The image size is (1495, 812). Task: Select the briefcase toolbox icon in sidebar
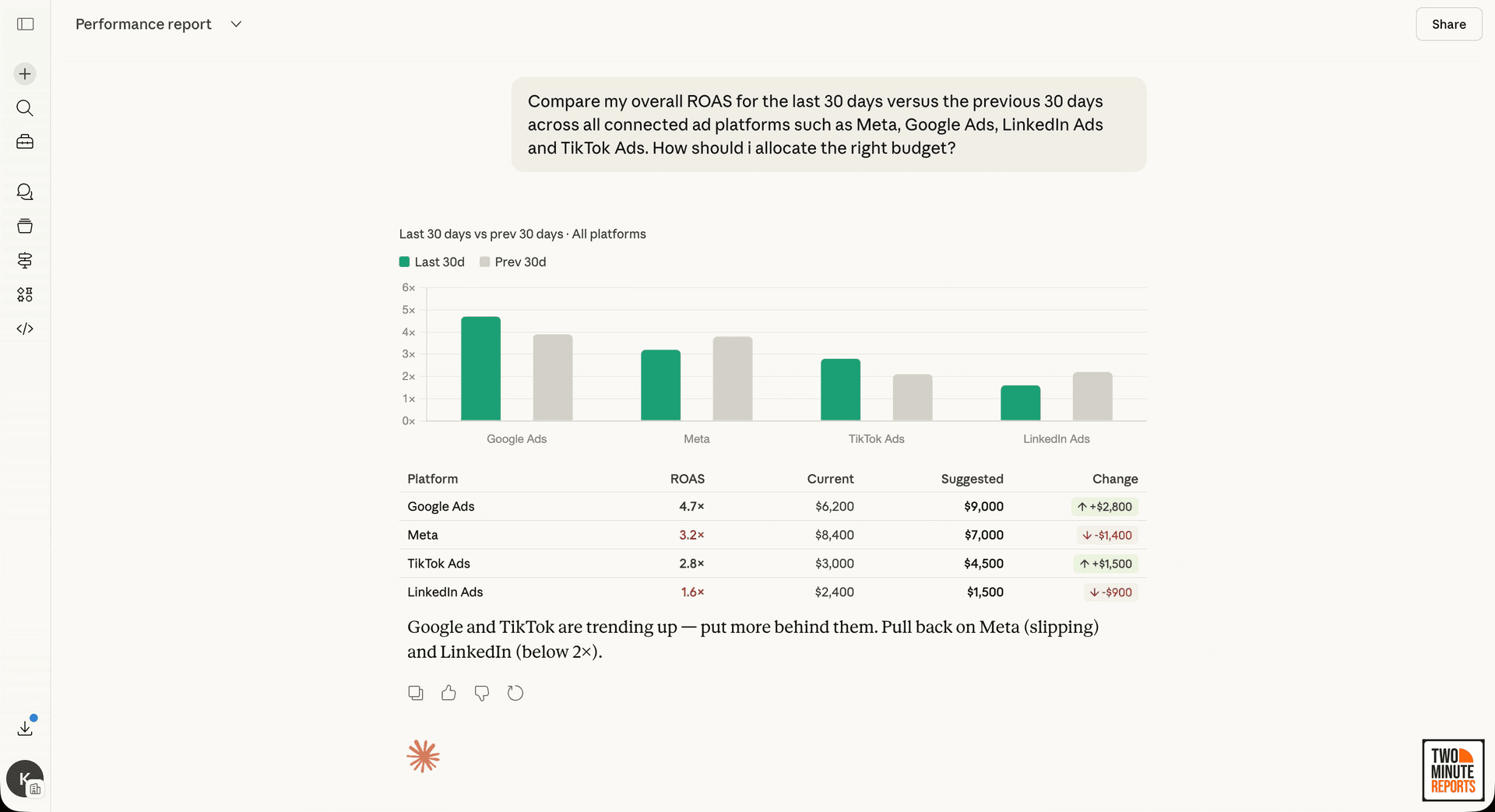tap(24, 142)
